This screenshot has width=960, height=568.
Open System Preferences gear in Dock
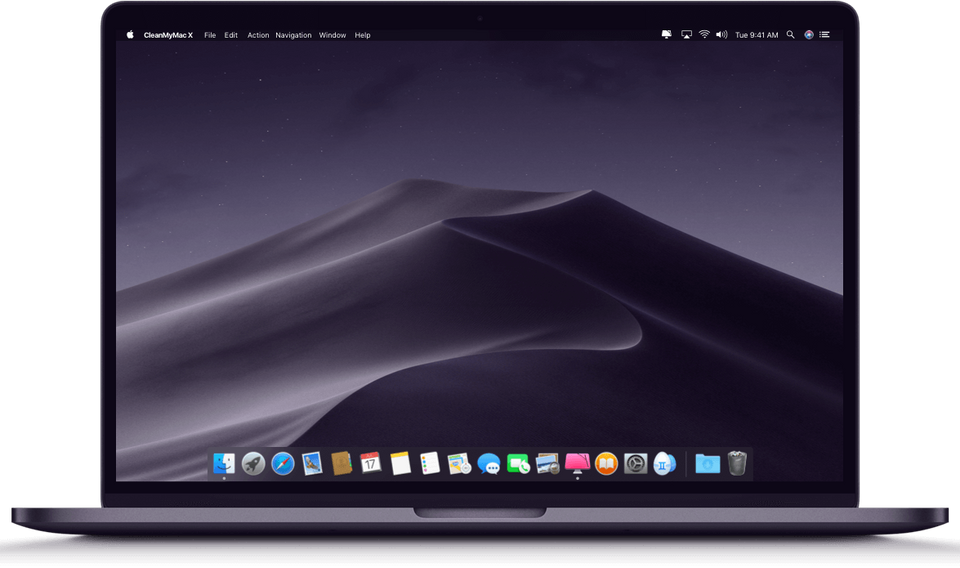coord(636,464)
